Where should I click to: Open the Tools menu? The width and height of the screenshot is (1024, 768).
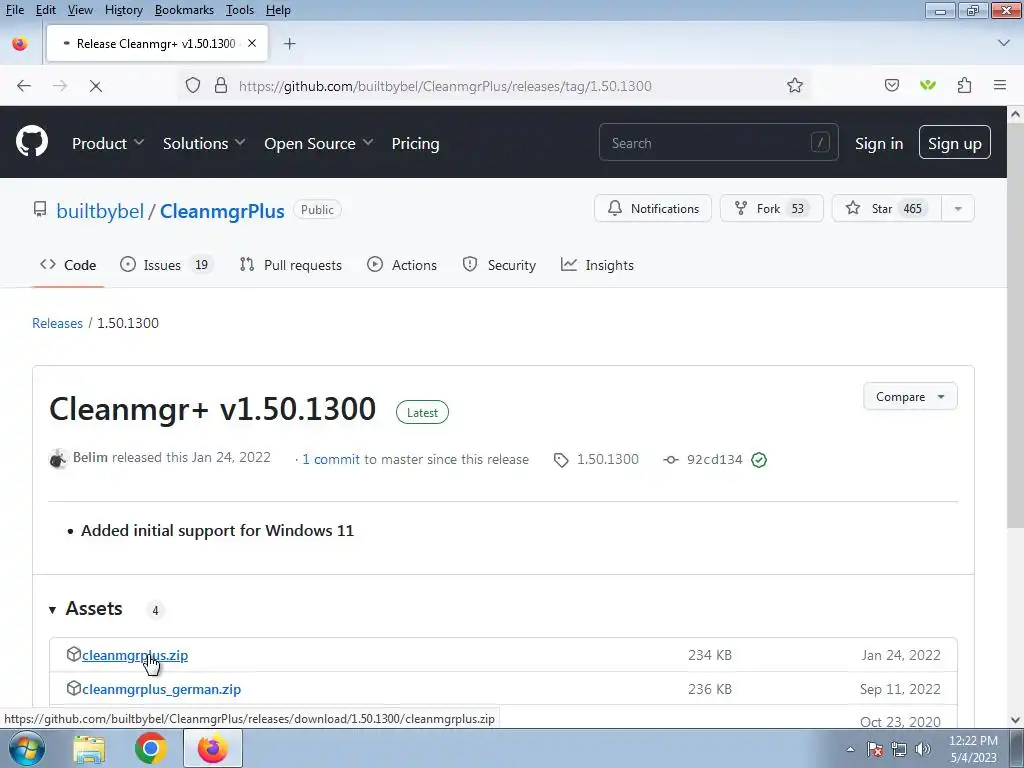coord(240,10)
